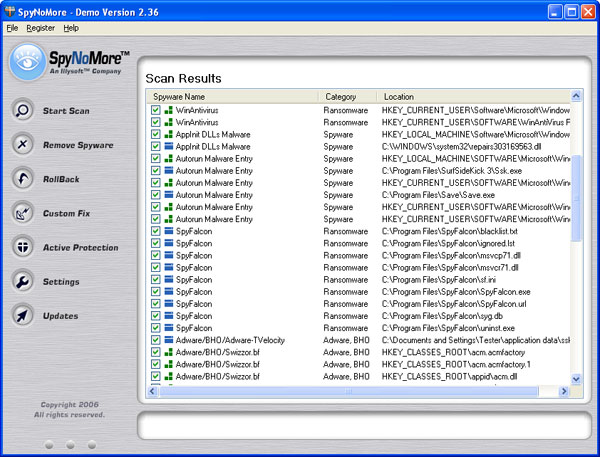
Task: Close the SpyNoMore window
Action: pyautogui.click(x=588, y=12)
